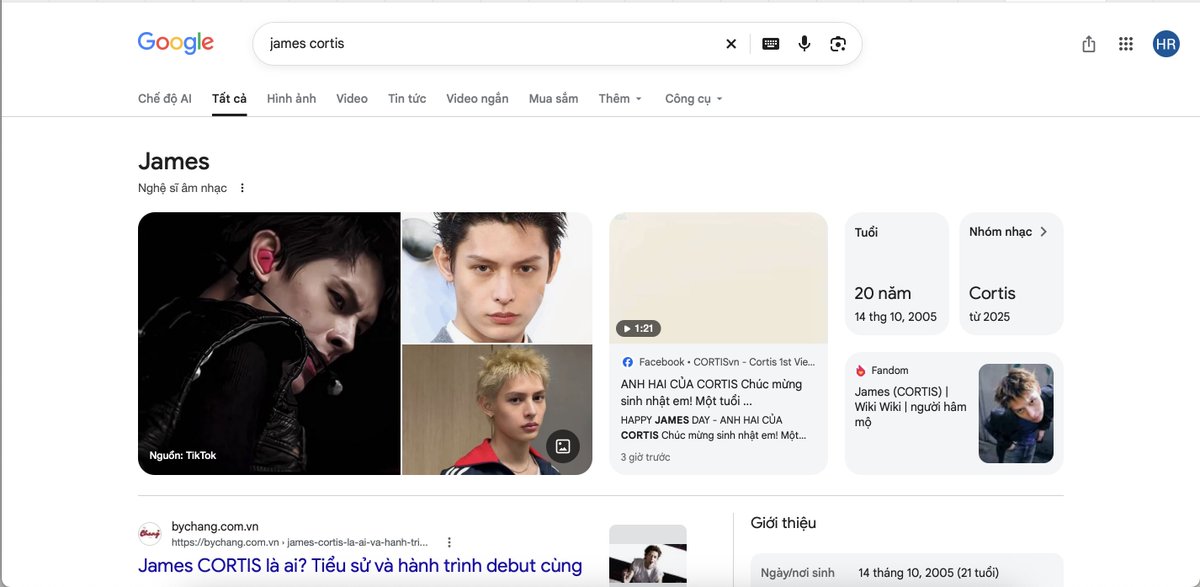Image resolution: width=1200 pixels, height=587 pixels.
Task: Click the Tuổi 20 năm card
Action: (x=897, y=273)
